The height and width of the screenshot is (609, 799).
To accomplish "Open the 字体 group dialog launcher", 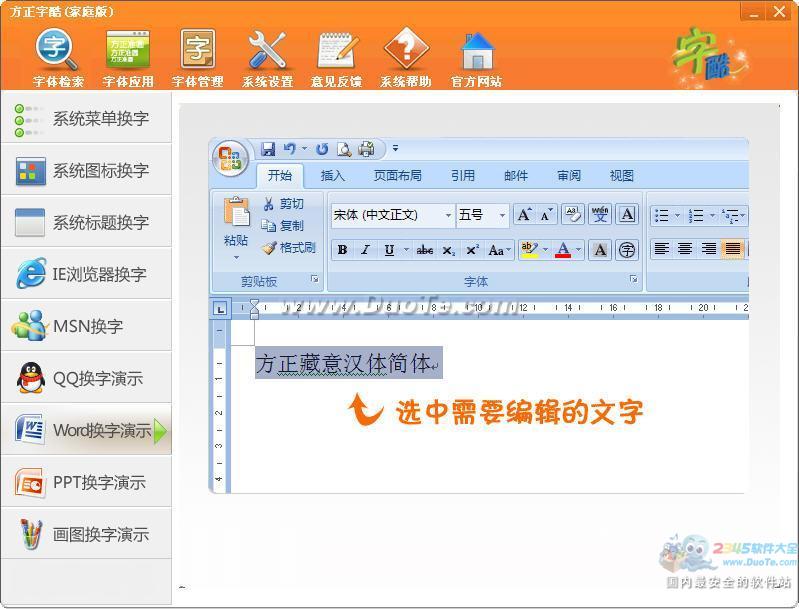I will point(633,279).
